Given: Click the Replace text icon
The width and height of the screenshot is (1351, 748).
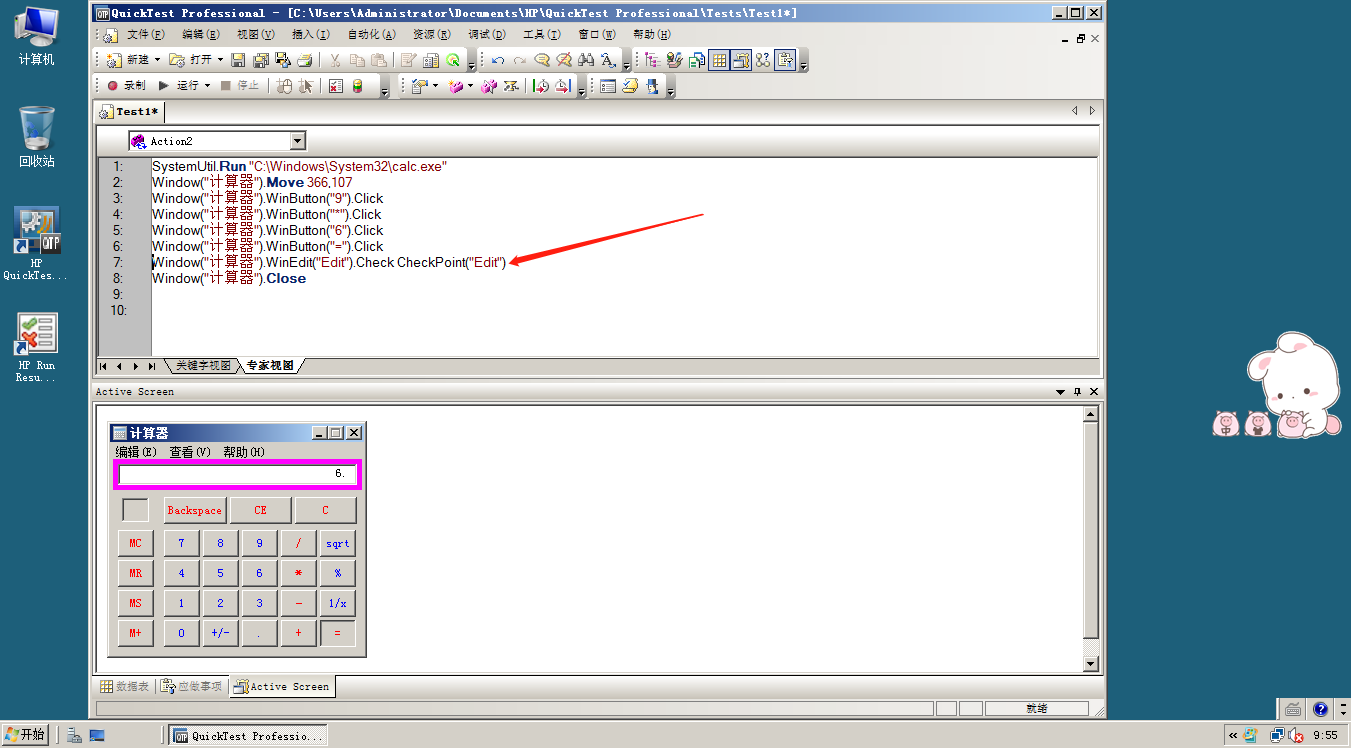Looking at the screenshot, I should (608, 60).
